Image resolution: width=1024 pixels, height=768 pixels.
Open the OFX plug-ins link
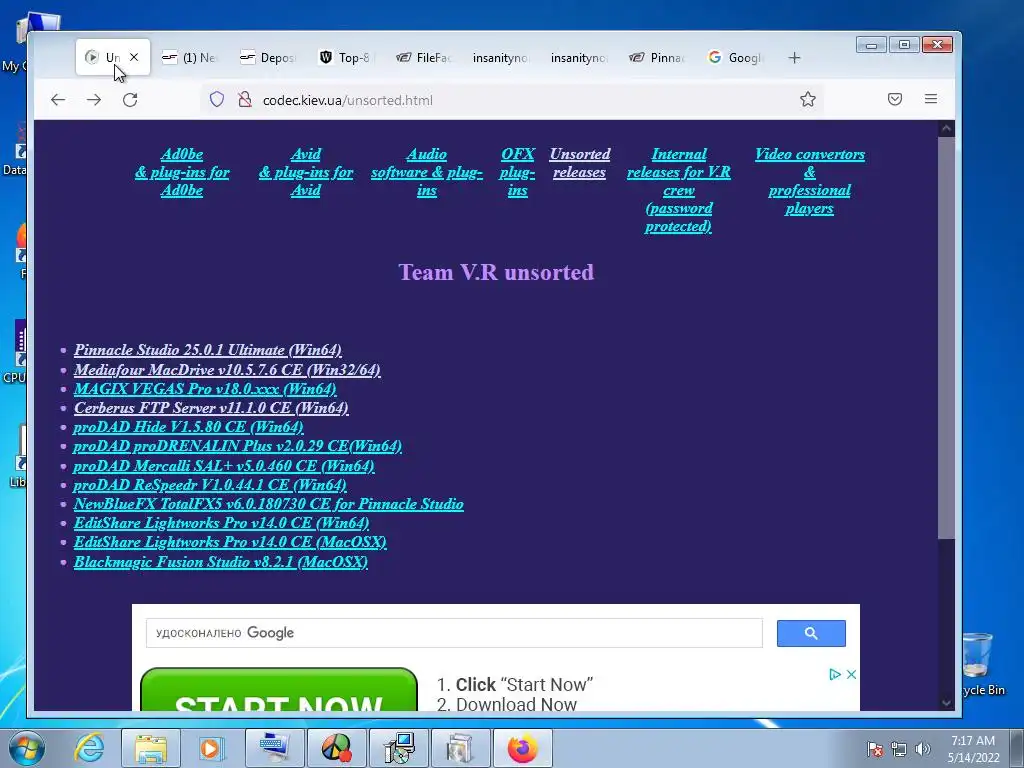(x=517, y=172)
